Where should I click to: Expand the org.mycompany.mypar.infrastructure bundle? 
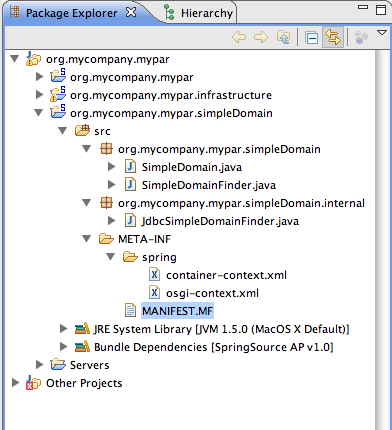[x=40, y=95]
